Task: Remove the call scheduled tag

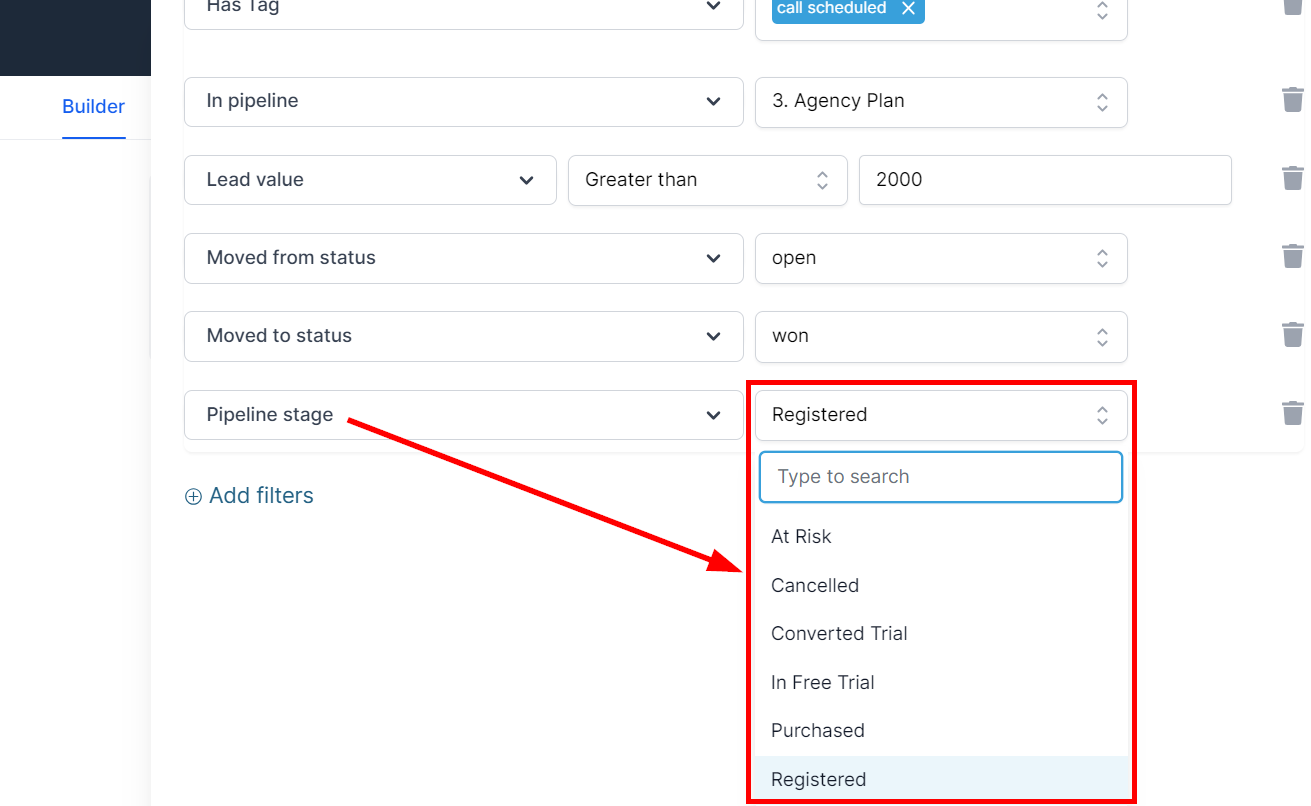Action: tap(908, 9)
